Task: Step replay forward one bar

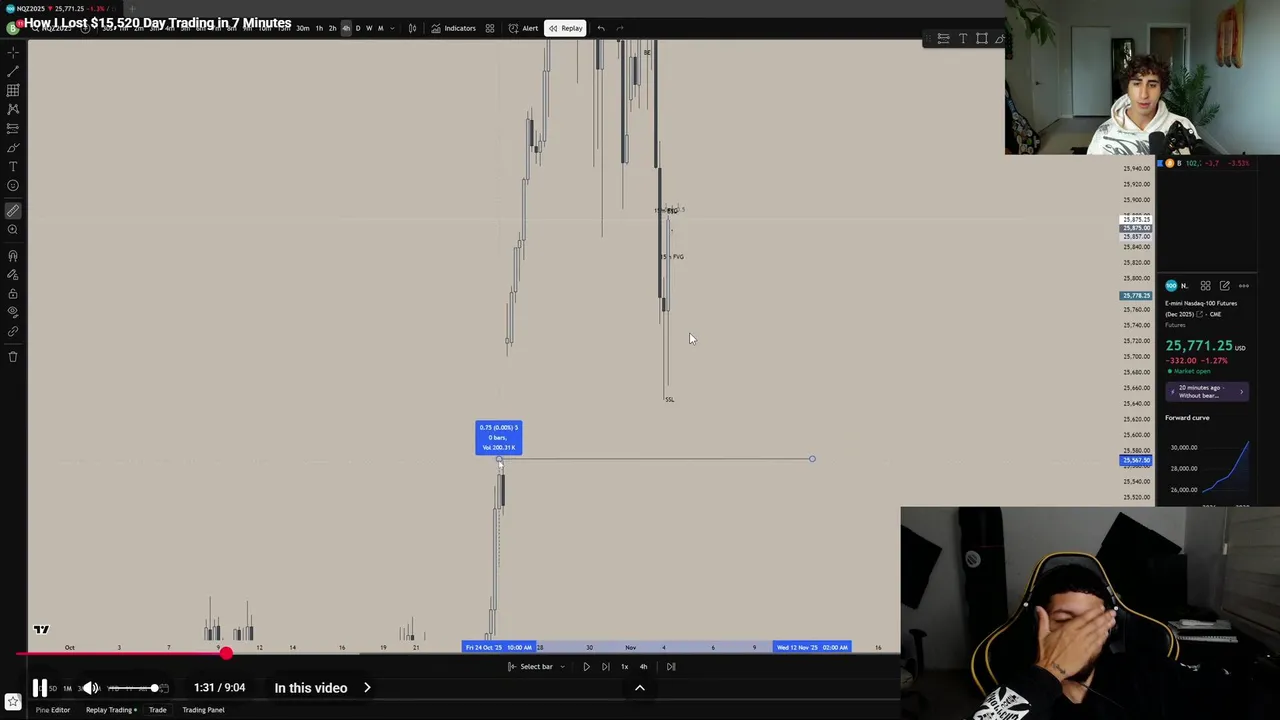Action: [605, 666]
